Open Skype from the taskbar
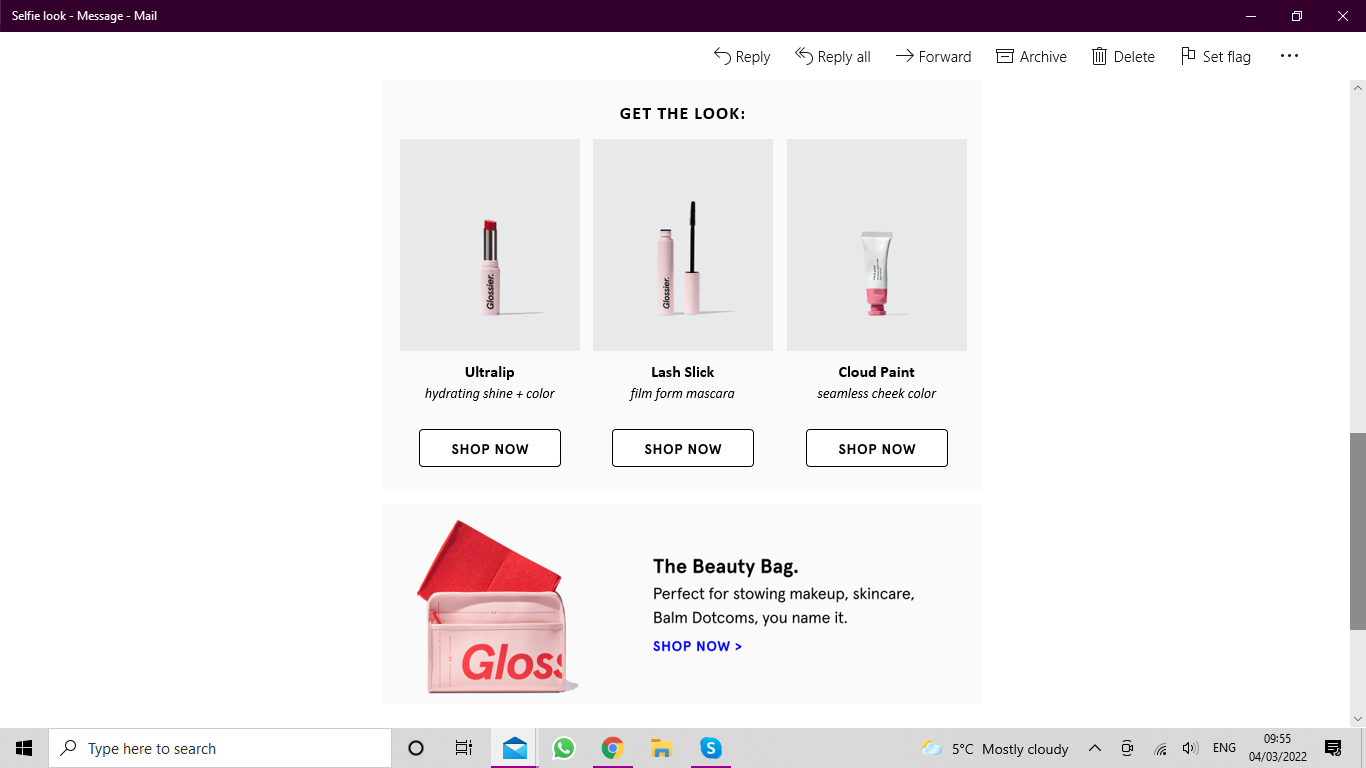1366x768 pixels. pos(711,748)
